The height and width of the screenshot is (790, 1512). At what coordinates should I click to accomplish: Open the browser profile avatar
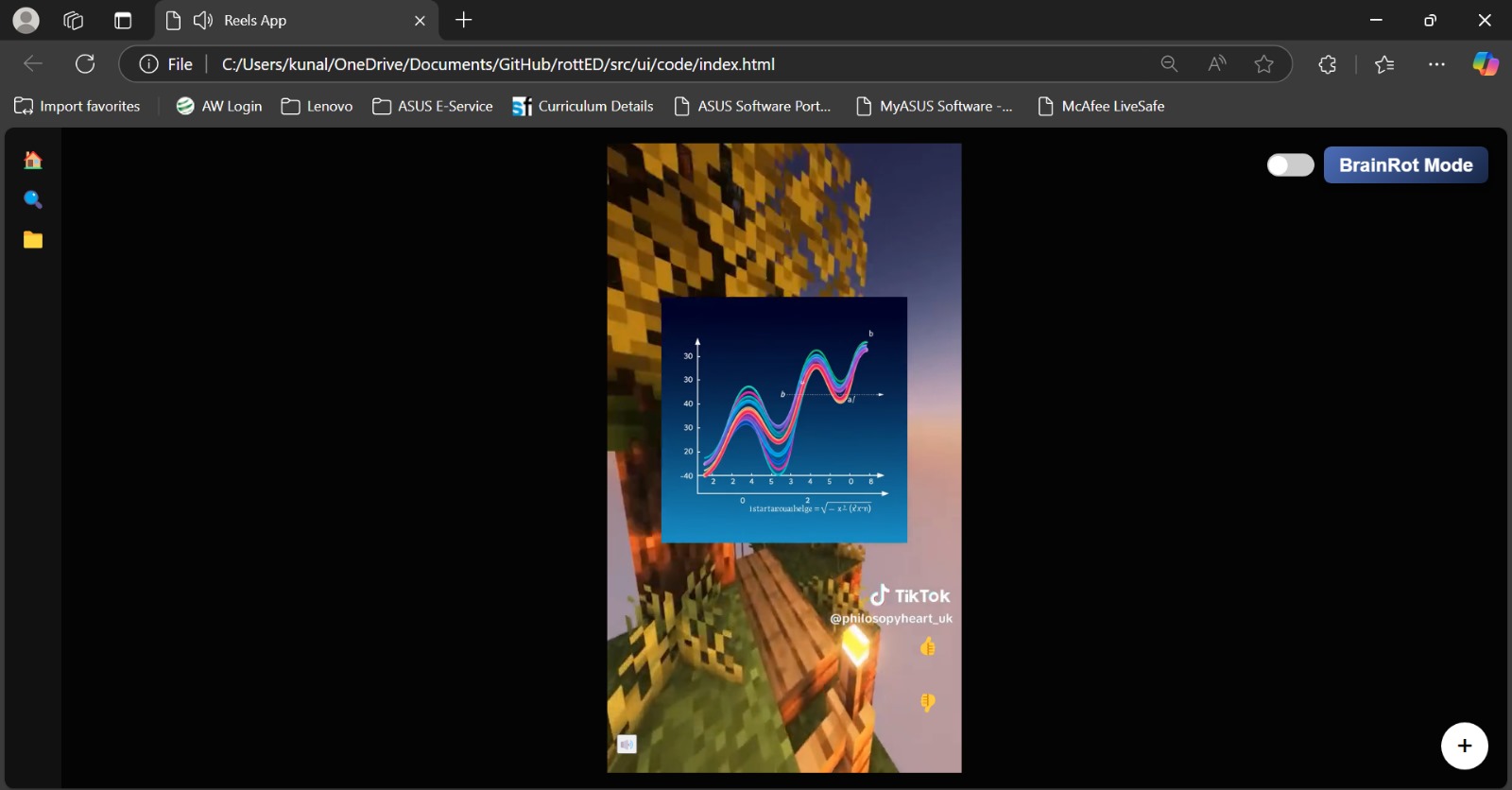tap(26, 20)
